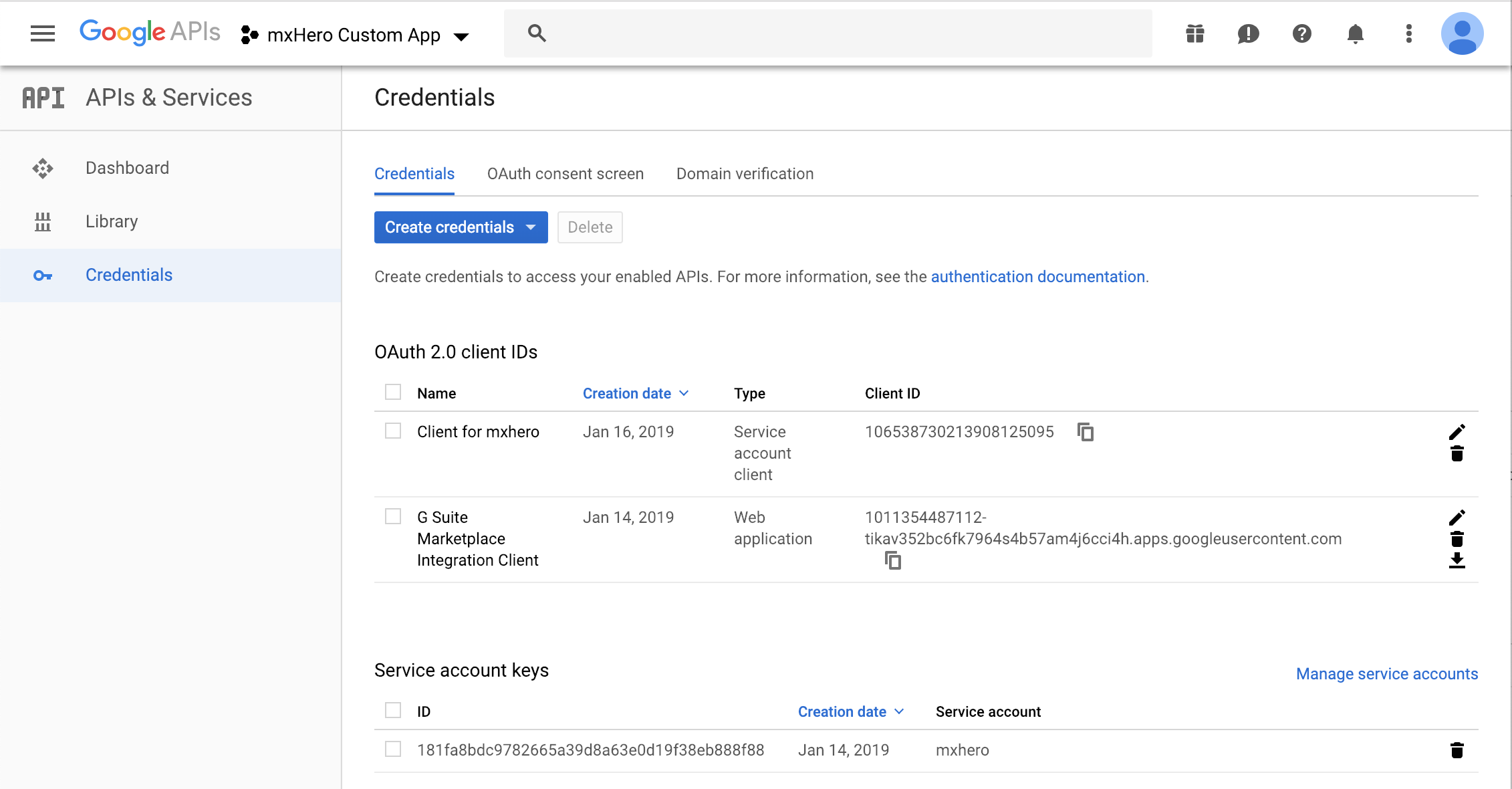The image size is (1512, 789).
Task: Open the notifications bell
Action: (1355, 33)
